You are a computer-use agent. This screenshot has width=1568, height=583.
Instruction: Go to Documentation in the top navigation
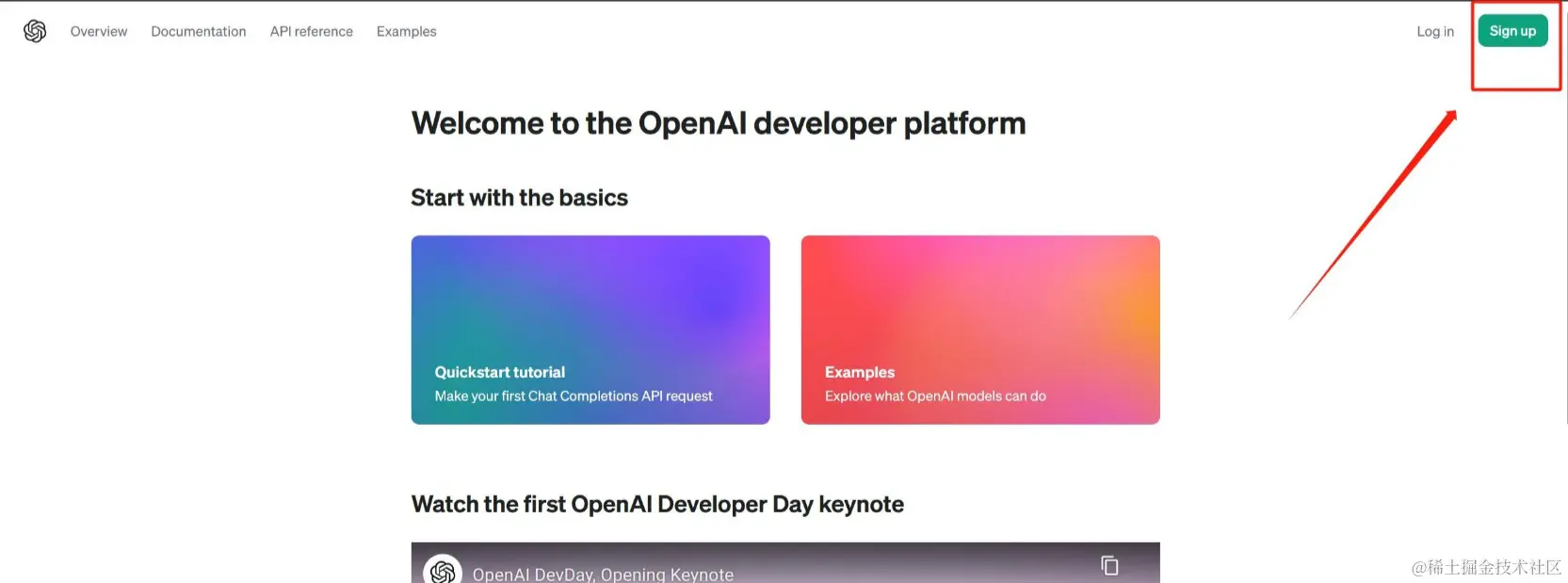click(x=199, y=31)
